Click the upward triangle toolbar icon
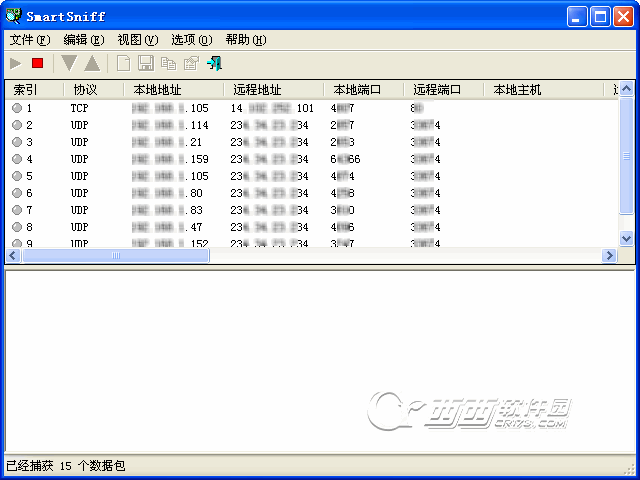This screenshot has width=640, height=480. [x=92, y=63]
